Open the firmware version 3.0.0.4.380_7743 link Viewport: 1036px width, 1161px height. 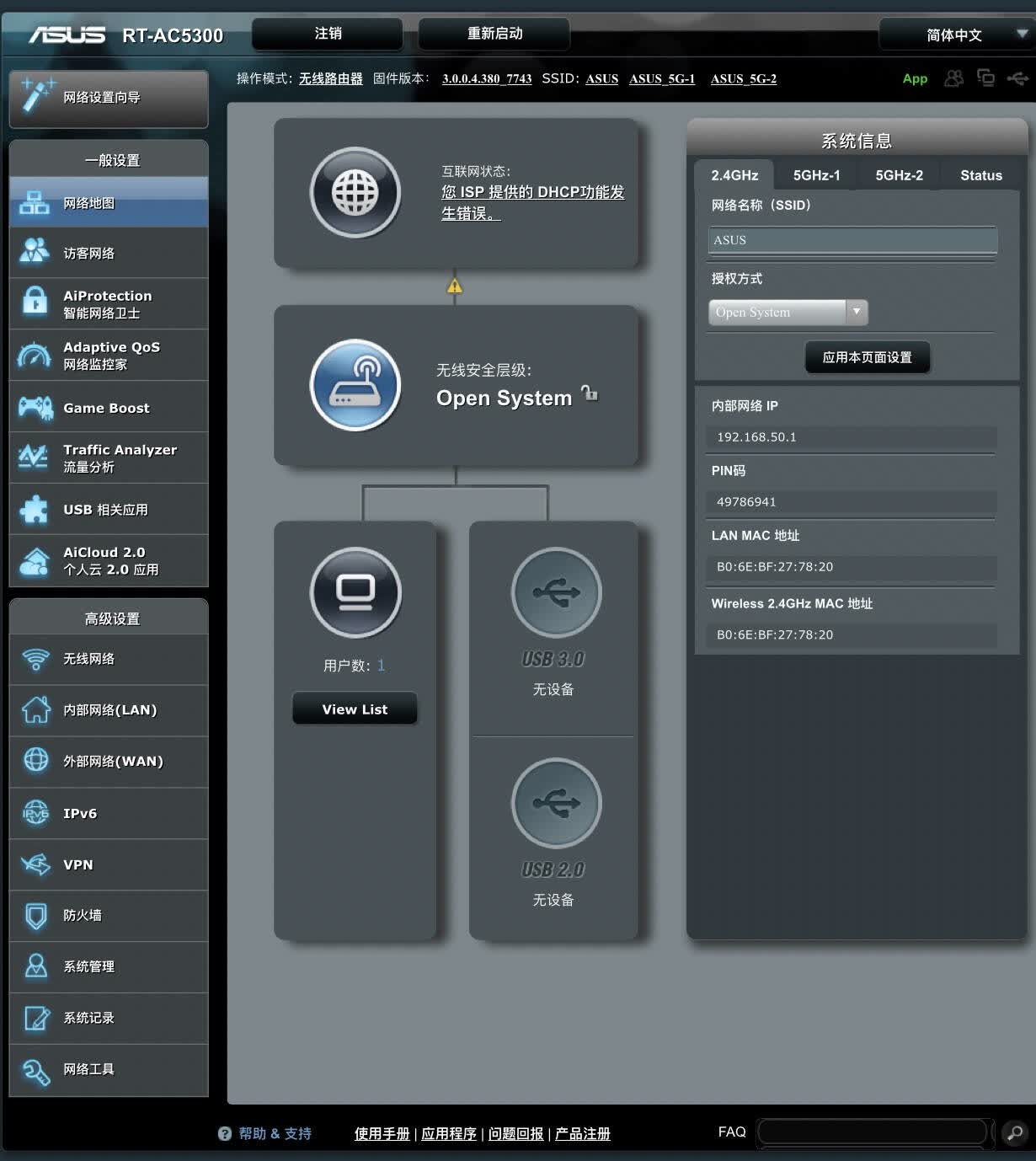(487, 78)
